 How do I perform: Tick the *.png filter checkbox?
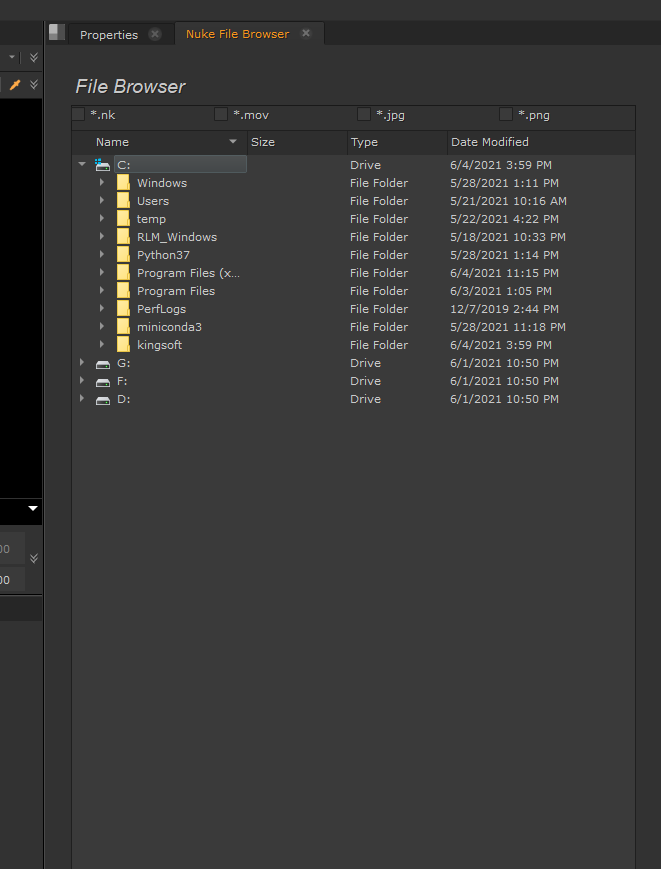click(506, 115)
